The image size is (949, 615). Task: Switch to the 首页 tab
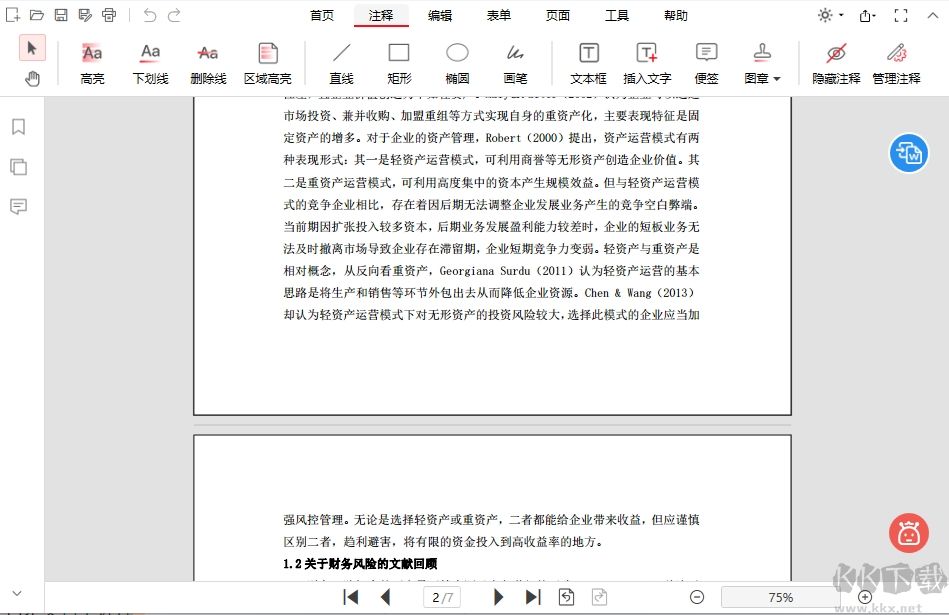tap(322, 15)
